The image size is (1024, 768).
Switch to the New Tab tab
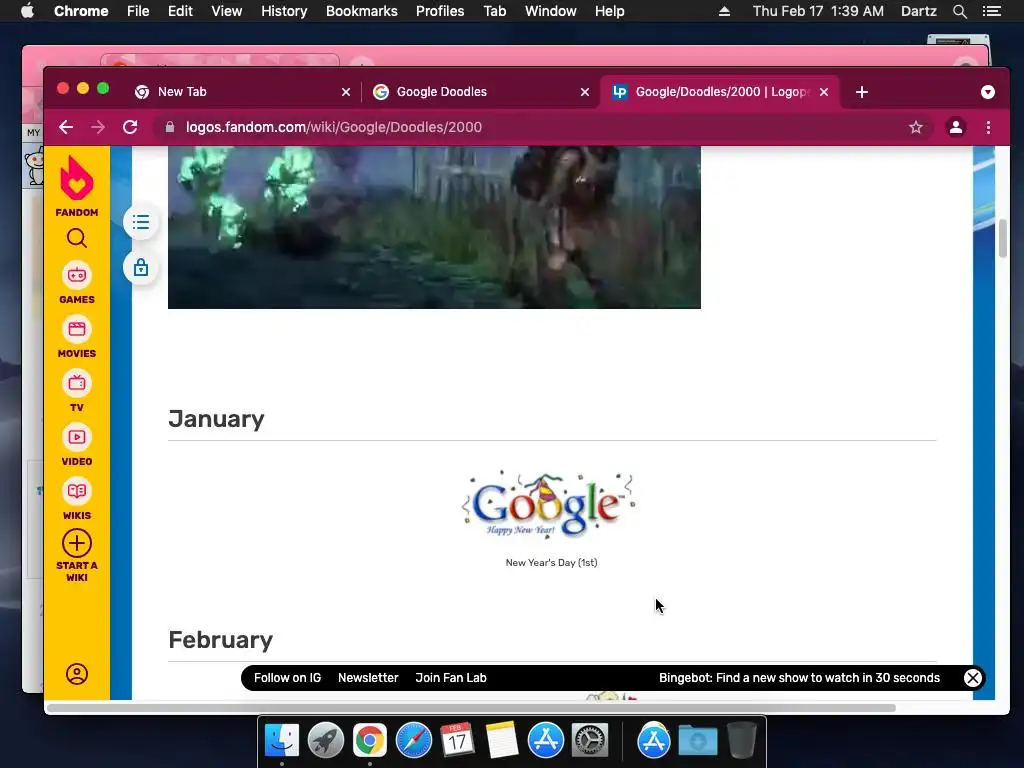242,92
